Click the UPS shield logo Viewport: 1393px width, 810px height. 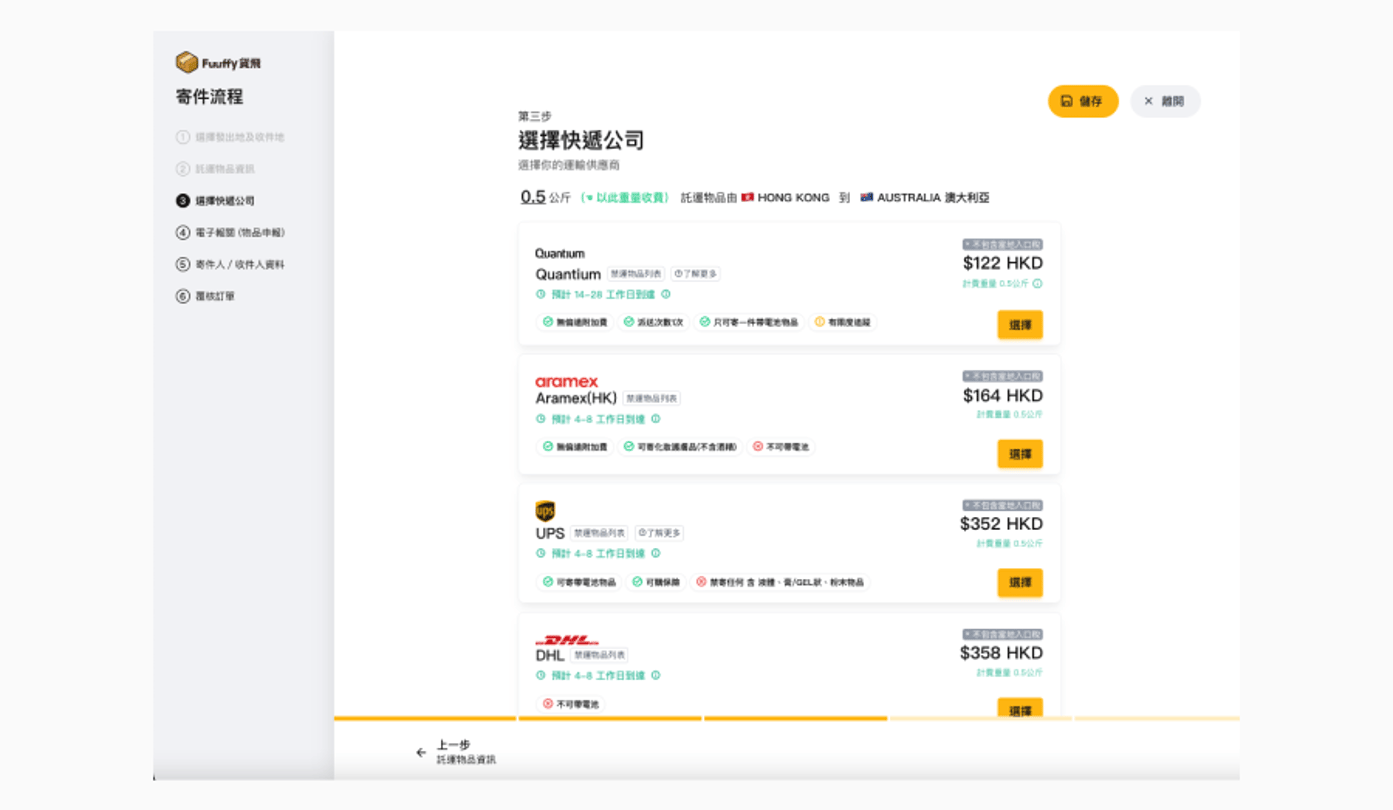pyautogui.click(x=545, y=512)
